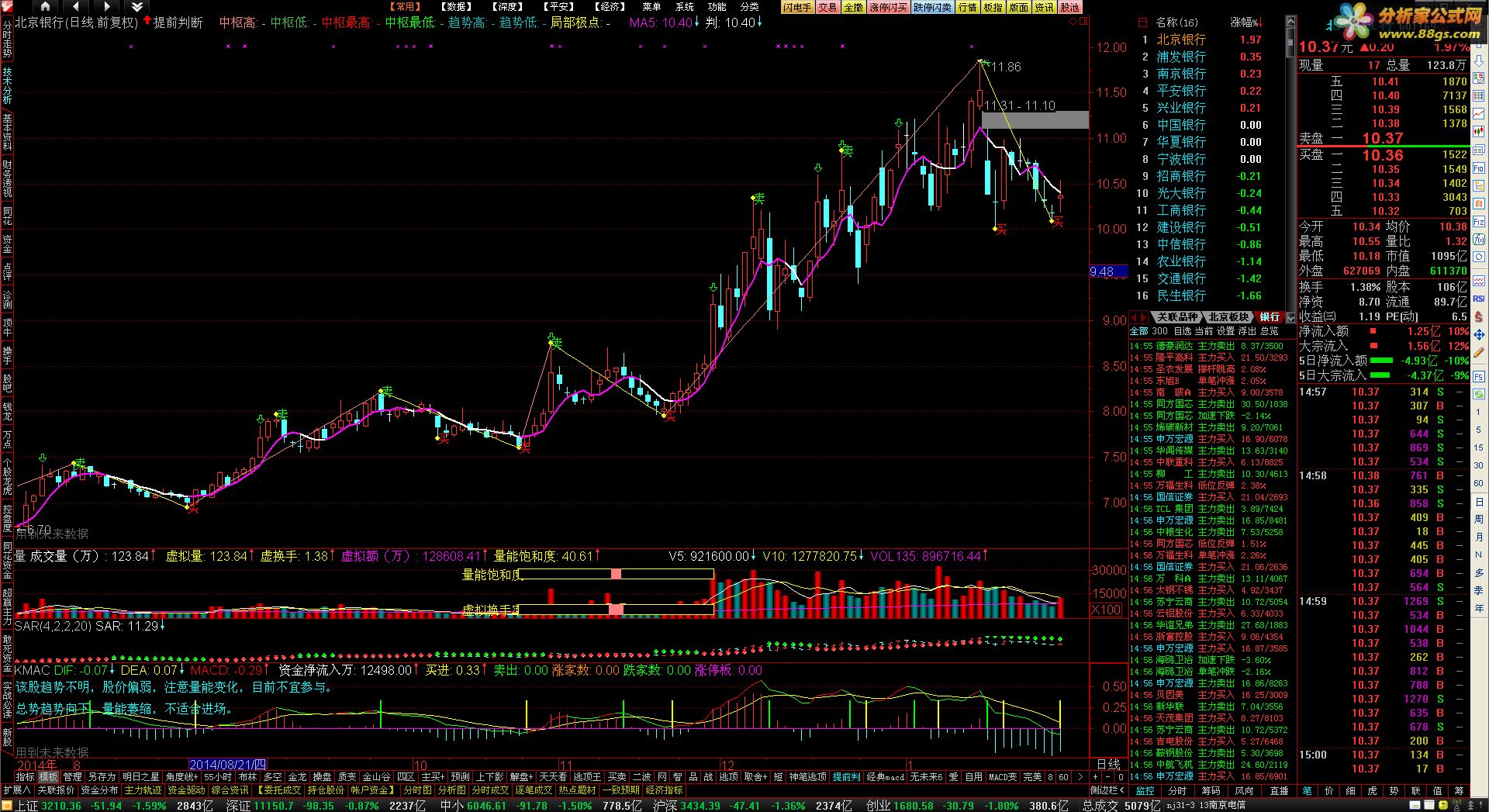1489x812 pixels.
Task: Open the 热点题材 bottom toolbar item
Action: point(578,790)
